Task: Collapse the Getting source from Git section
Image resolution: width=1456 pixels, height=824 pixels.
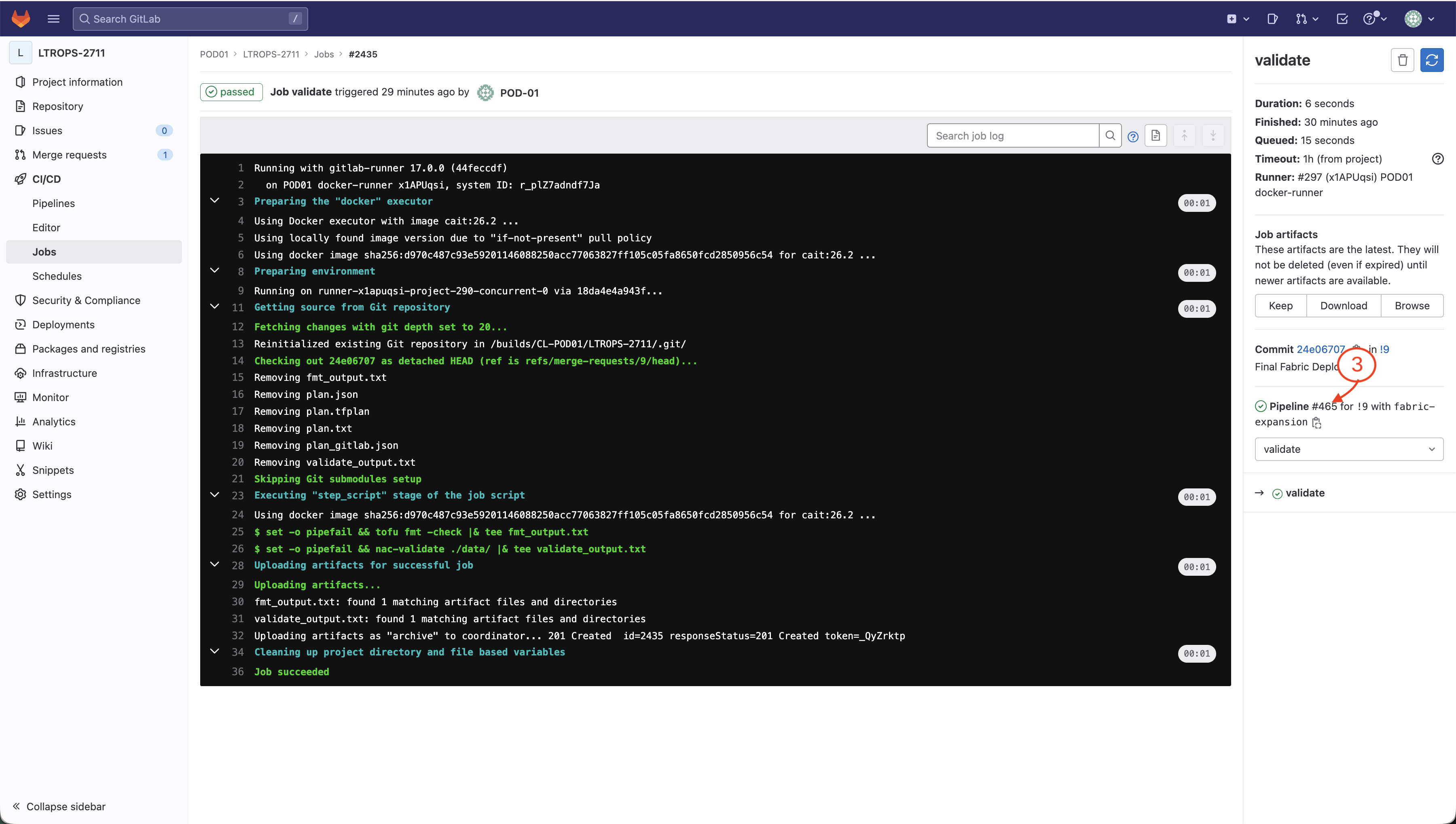Action: point(214,307)
